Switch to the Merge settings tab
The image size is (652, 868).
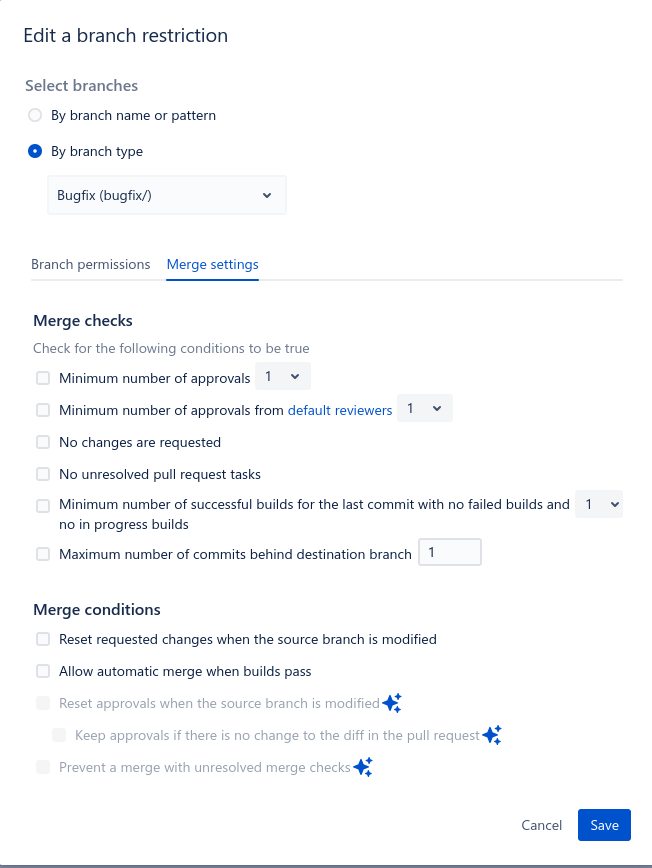pos(212,264)
